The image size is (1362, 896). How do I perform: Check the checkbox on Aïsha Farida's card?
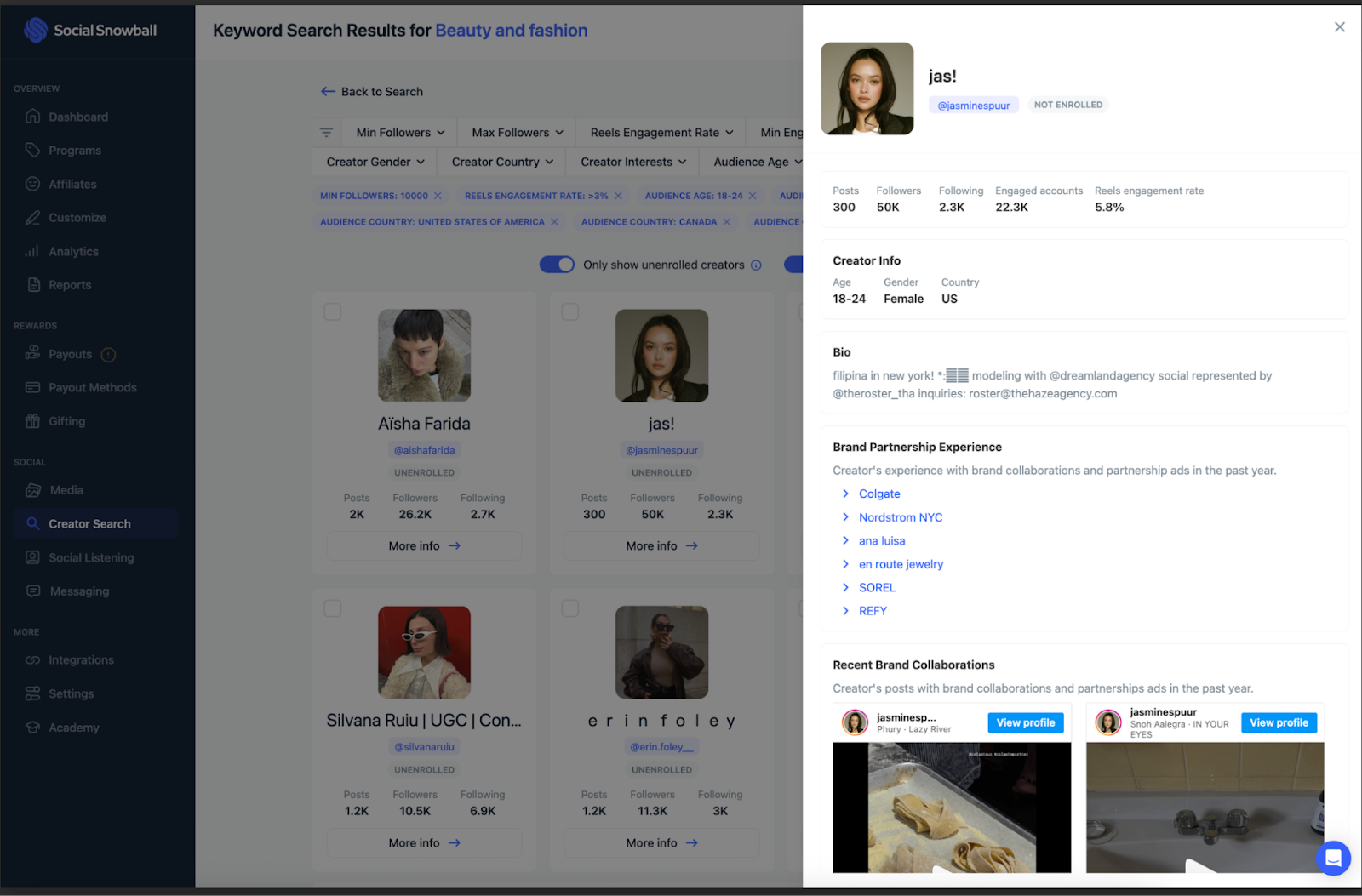click(x=332, y=311)
